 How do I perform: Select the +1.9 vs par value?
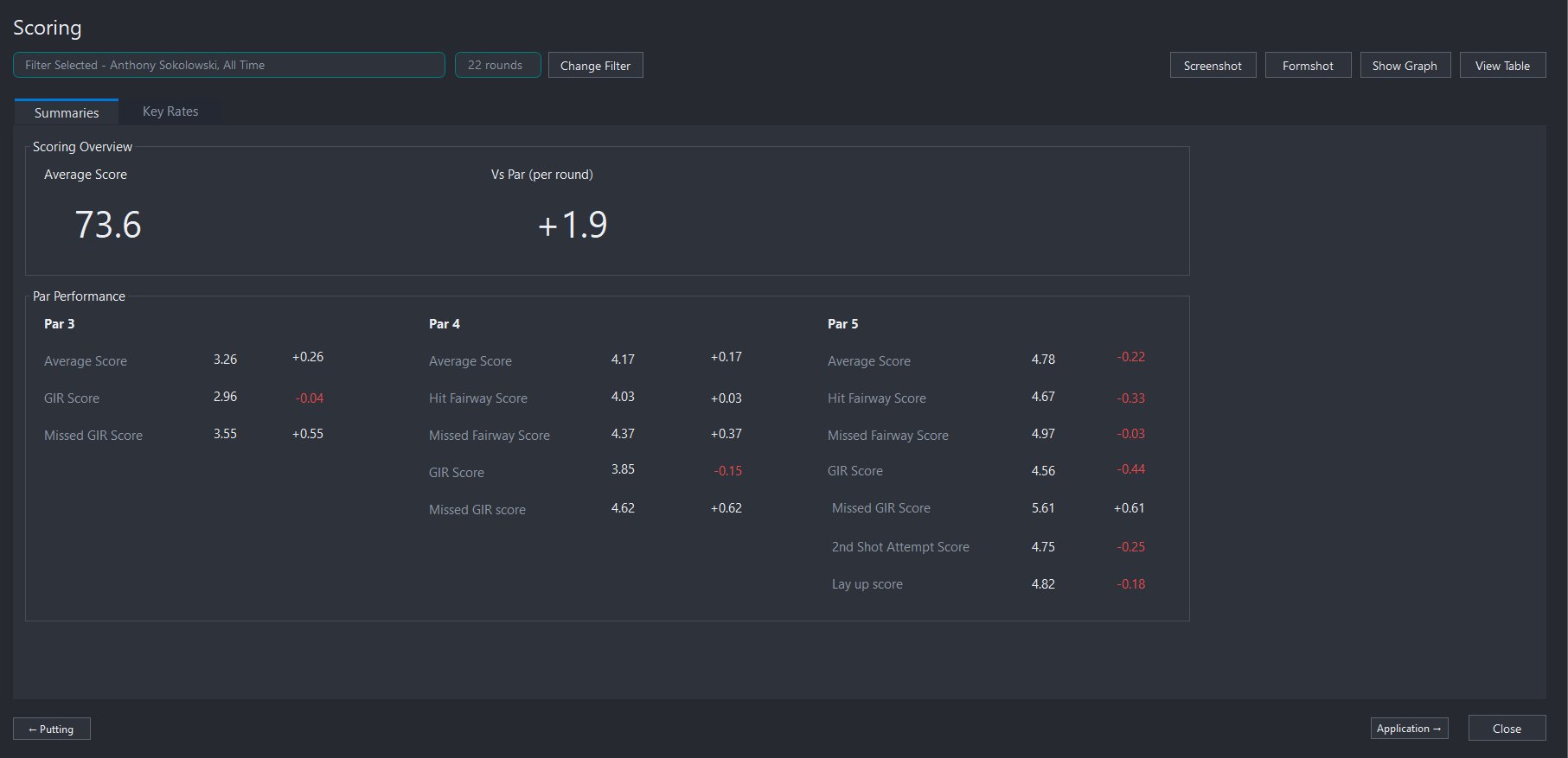click(573, 225)
